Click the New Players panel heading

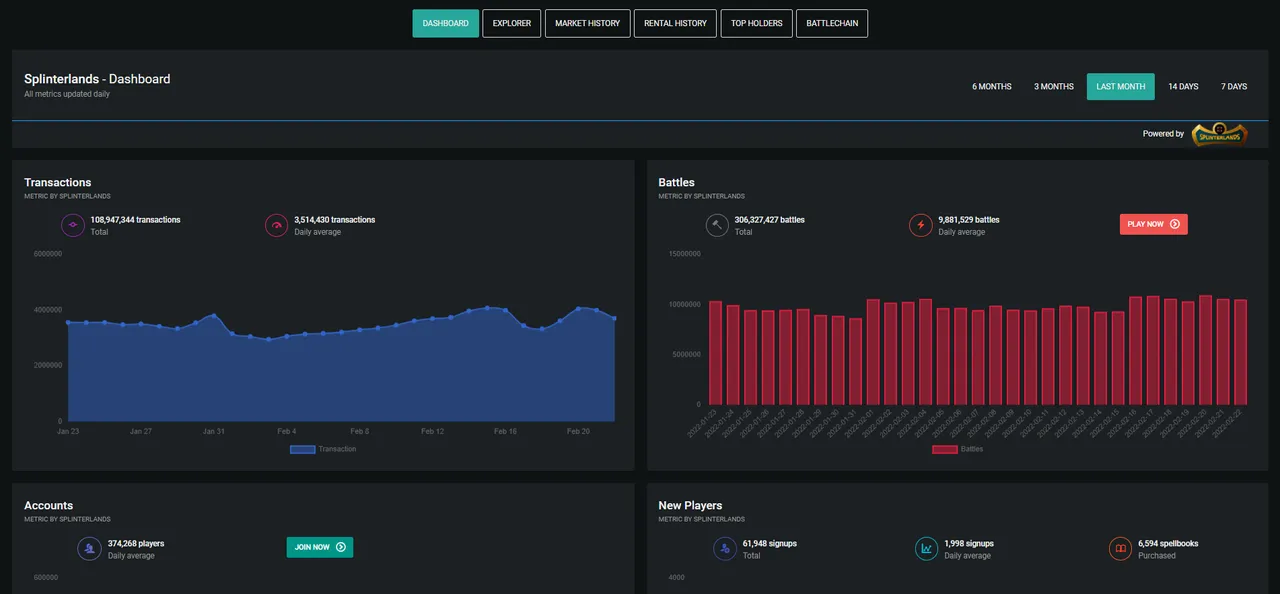[x=690, y=505]
